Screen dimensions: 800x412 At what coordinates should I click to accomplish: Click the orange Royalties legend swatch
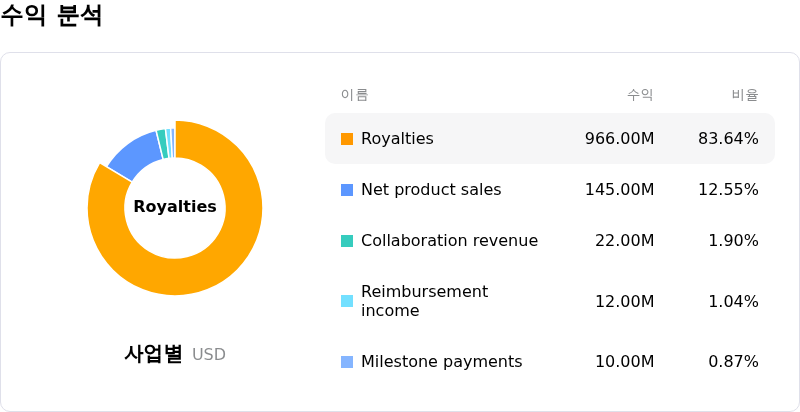[x=347, y=139]
